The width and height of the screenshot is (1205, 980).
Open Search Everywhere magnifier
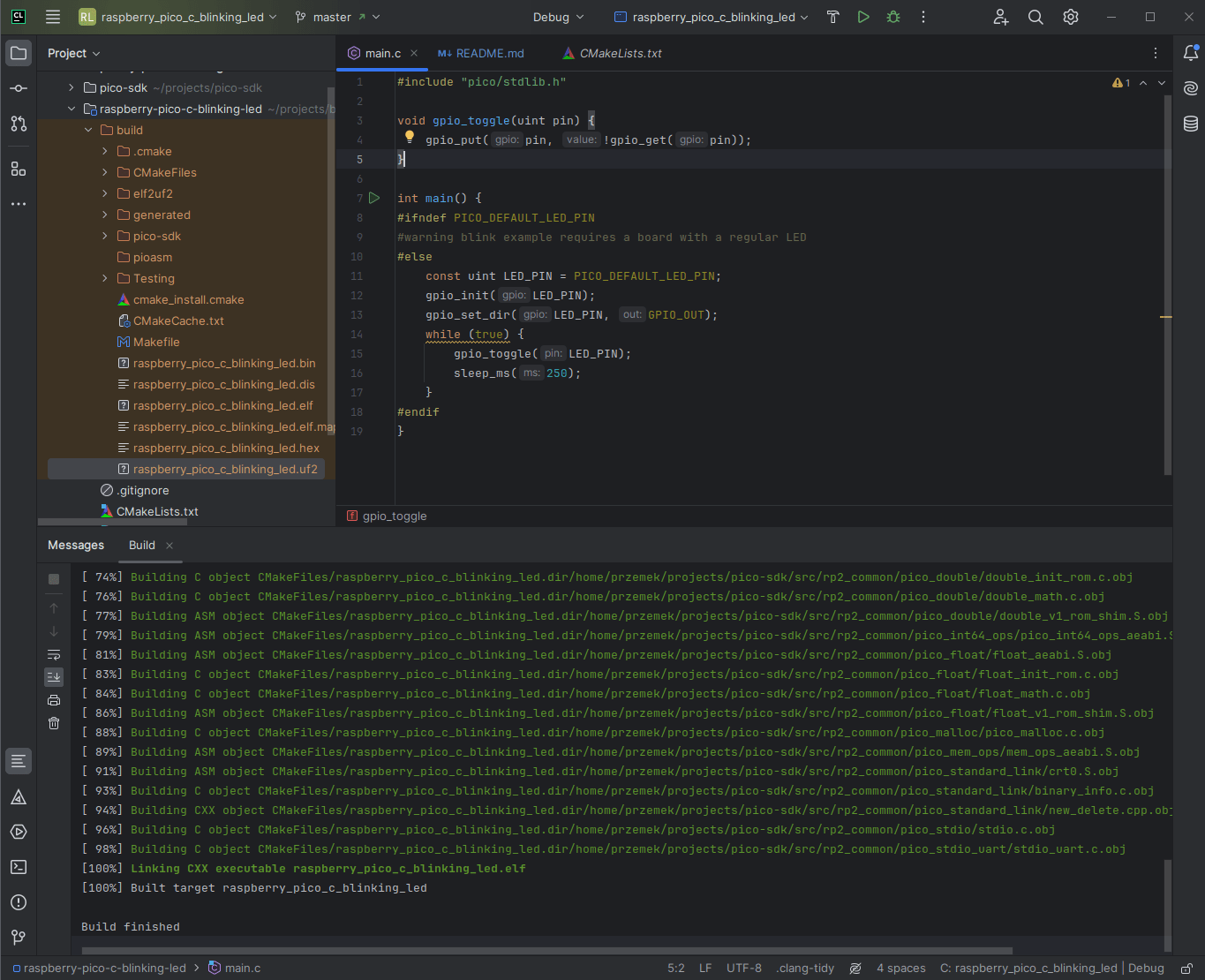coord(1036,17)
